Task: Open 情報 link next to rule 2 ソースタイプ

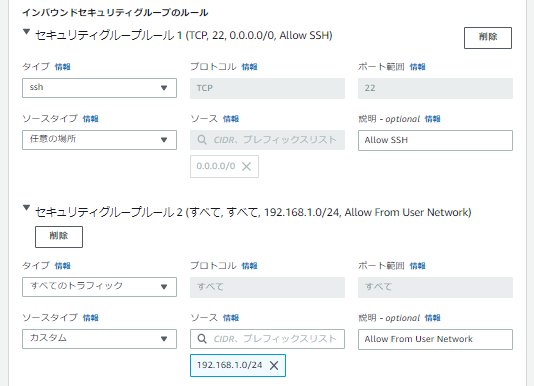Action: pyautogui.click(x=91, y=318)
